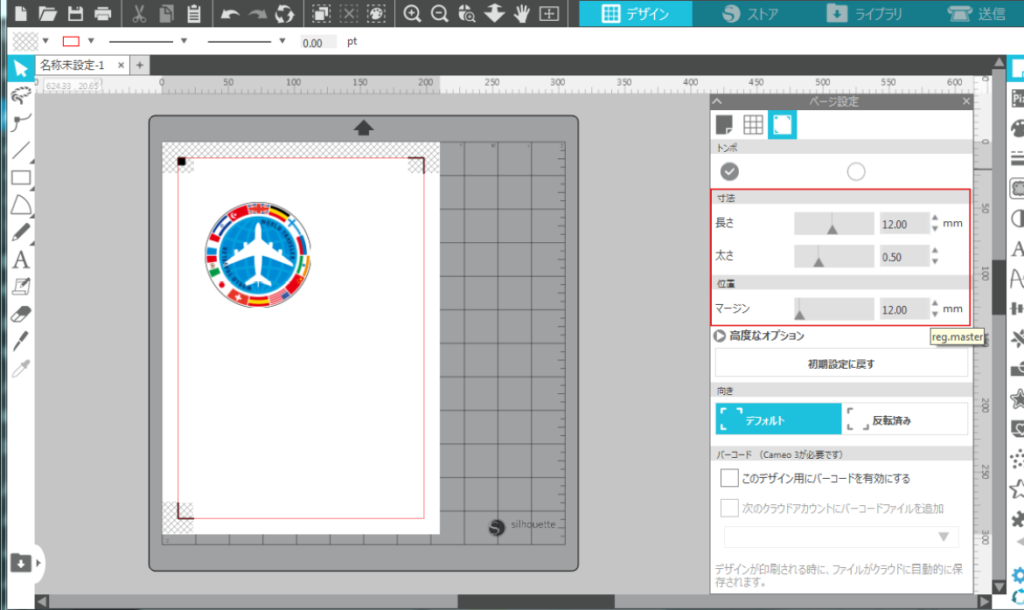Decrease the マージン value with the down arrow

click(935, 314)
